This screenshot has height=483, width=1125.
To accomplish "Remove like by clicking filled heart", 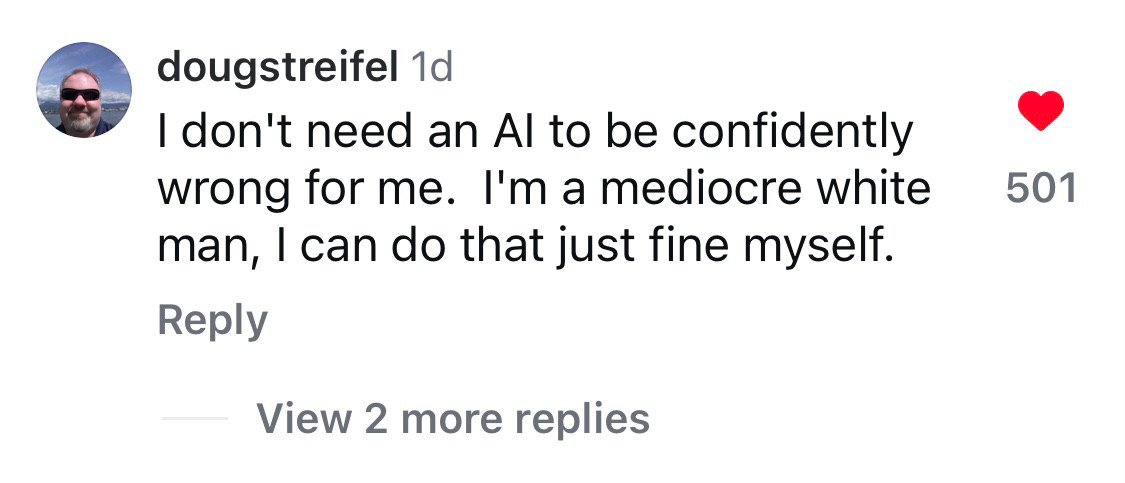I will (x=1040, y=111).
